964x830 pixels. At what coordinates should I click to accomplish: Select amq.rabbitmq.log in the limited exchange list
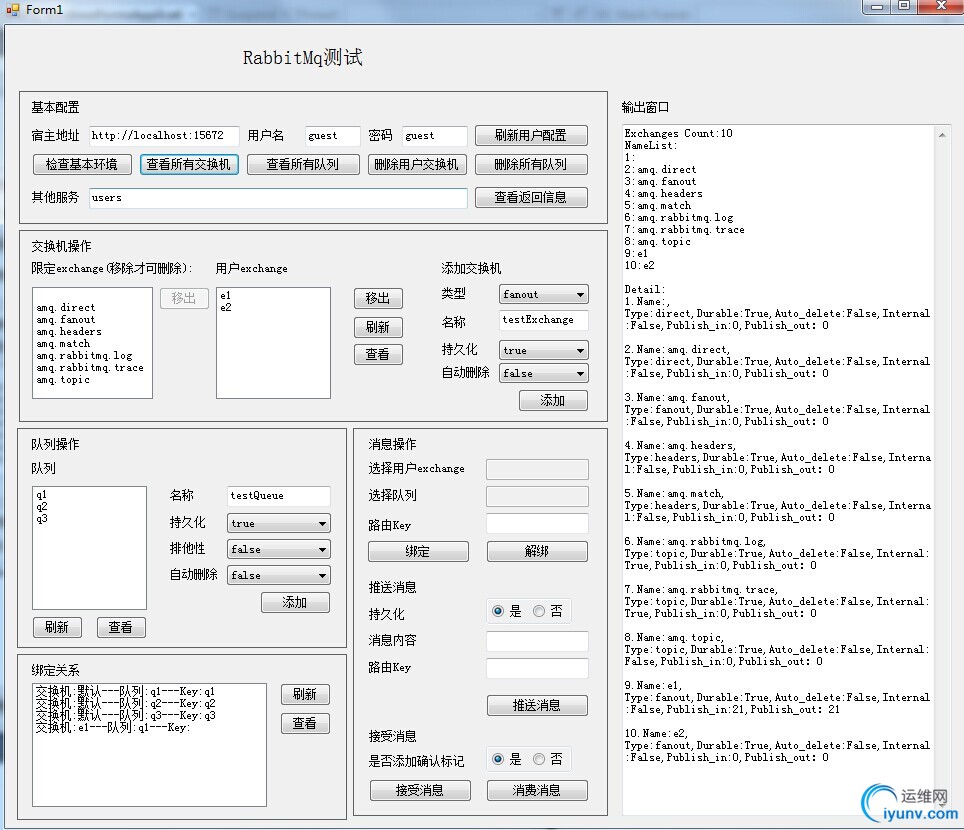point(84,355)
